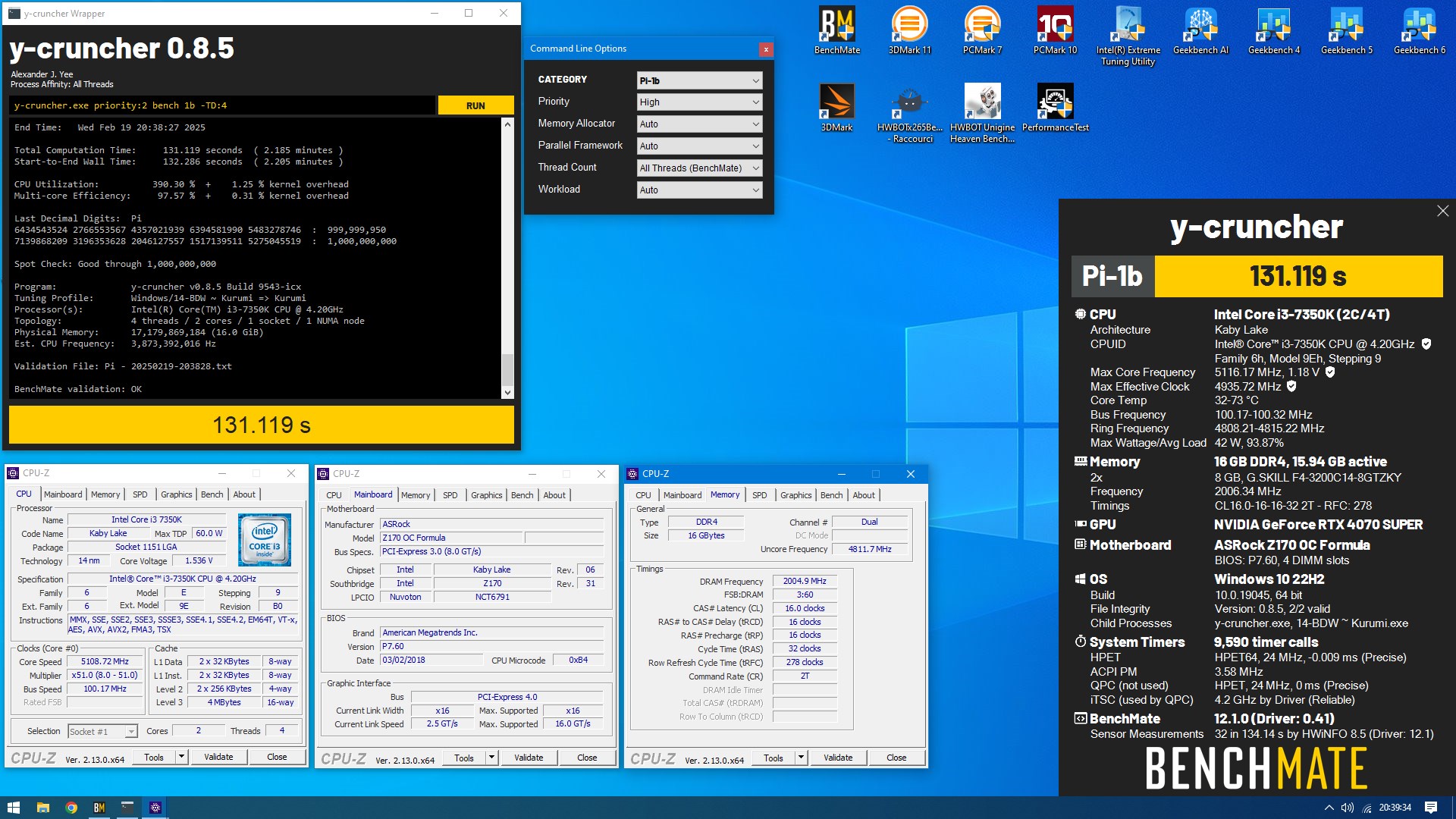Open the 3DMark 11 desktop shortcut
This screenshot has width=1456, height=819.
tap(909, 30)
